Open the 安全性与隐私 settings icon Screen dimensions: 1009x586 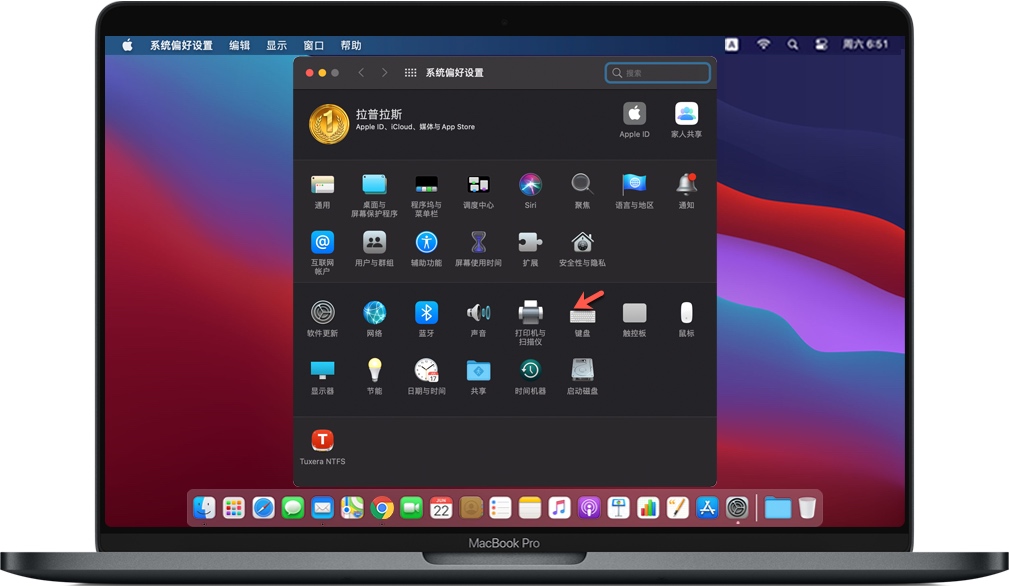(582, 243)
